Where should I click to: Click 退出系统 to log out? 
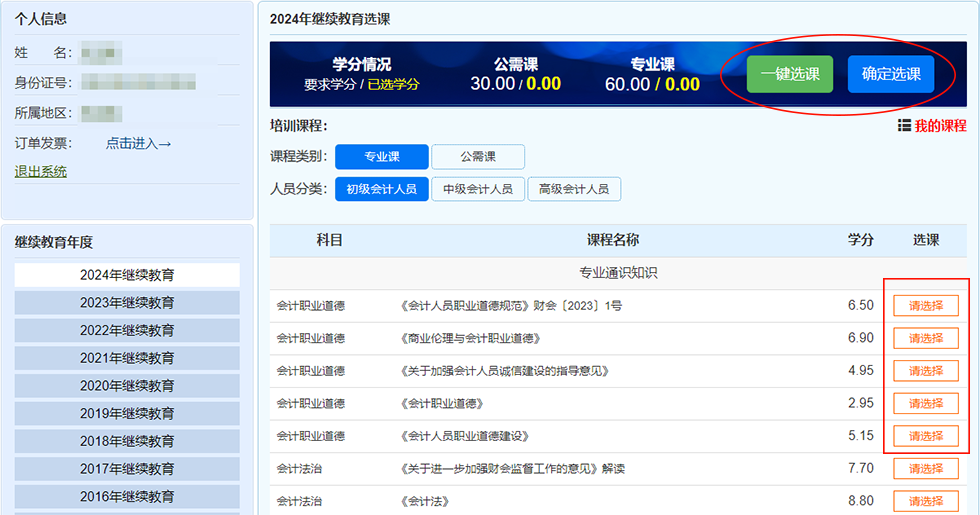pyautogui.click(x=41, y=171)
